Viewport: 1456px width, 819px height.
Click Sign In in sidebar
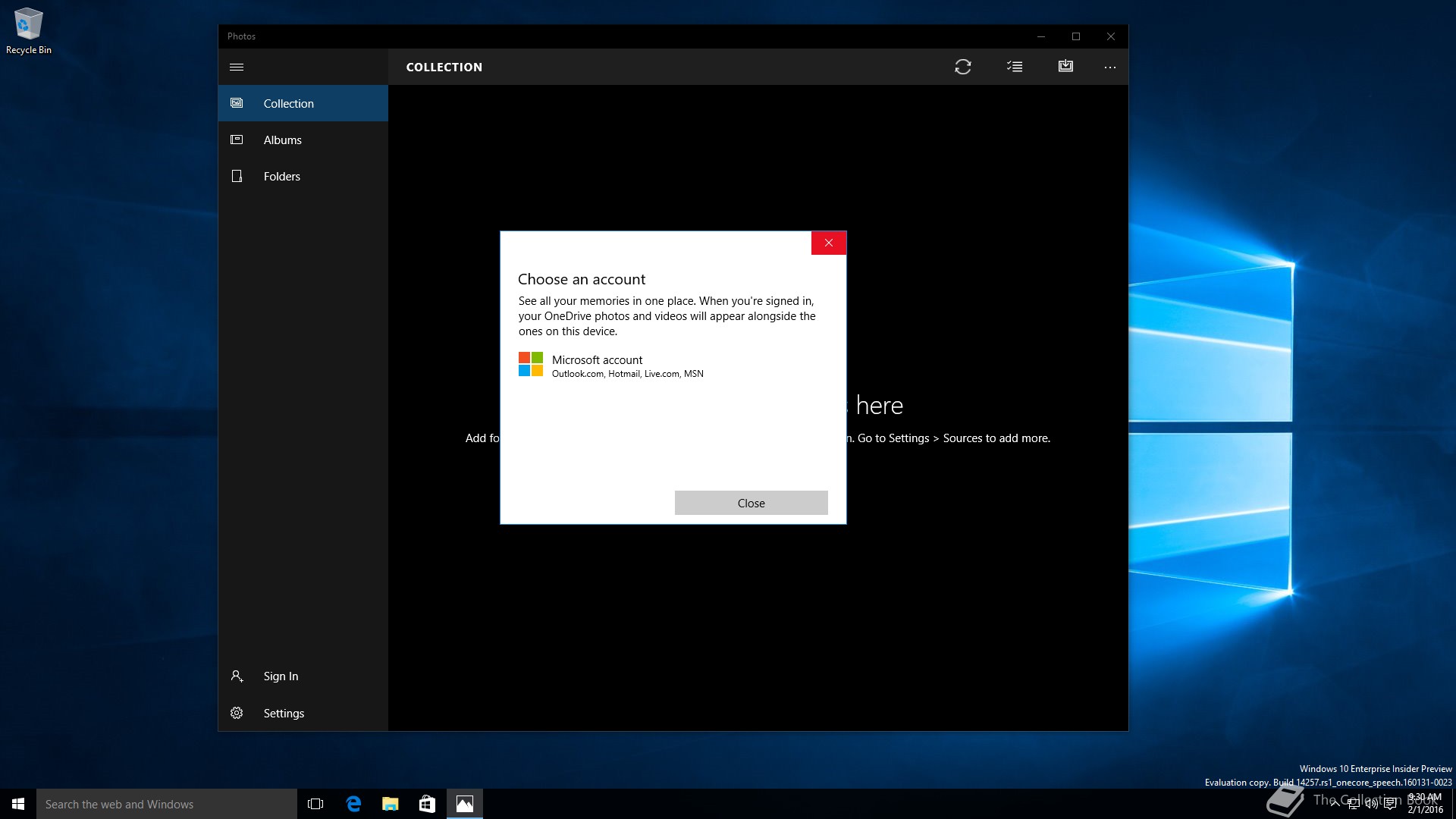tap(281, 676)
